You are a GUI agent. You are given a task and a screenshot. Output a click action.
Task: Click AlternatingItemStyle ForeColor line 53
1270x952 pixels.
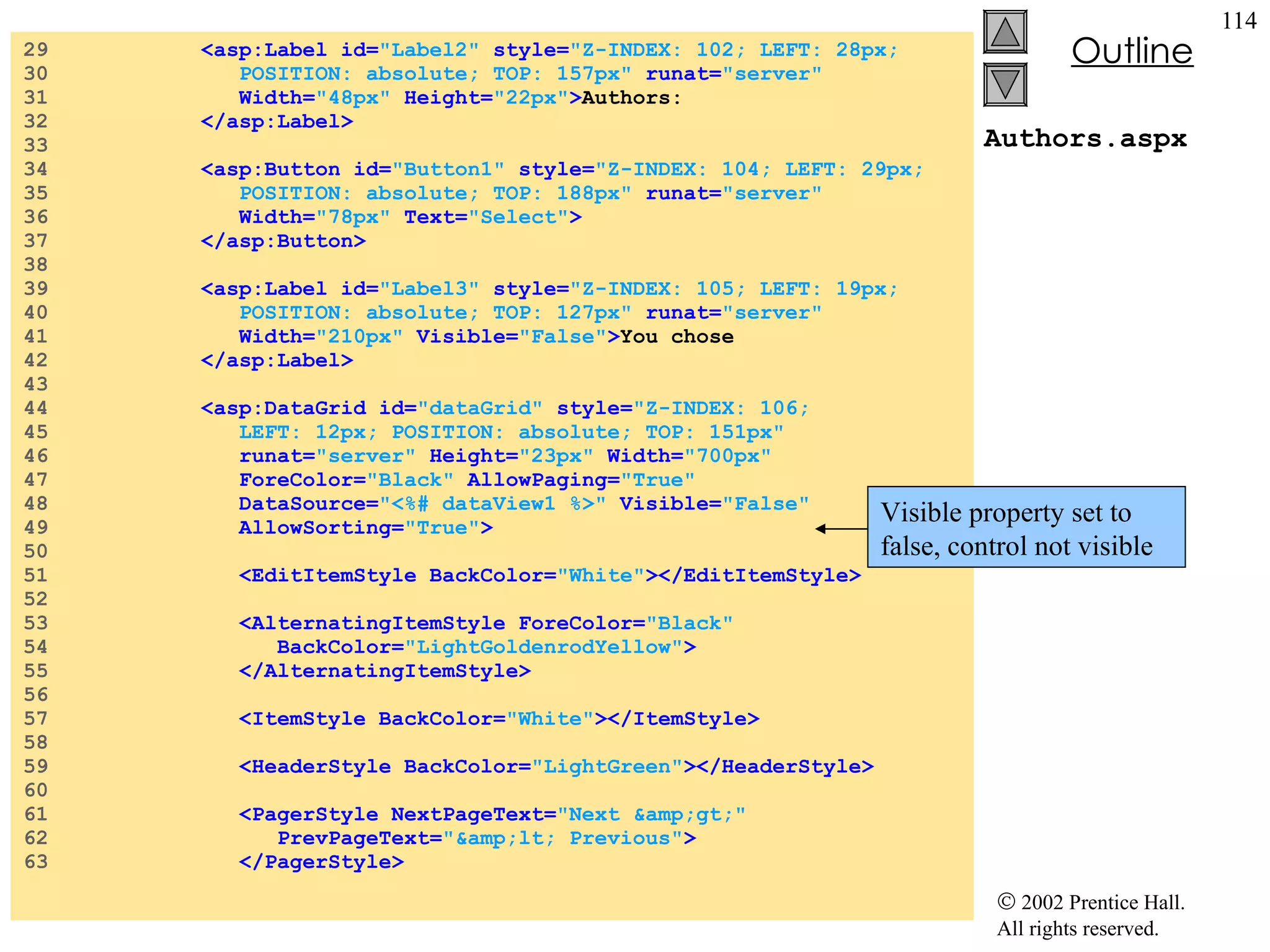pos(486,624)
